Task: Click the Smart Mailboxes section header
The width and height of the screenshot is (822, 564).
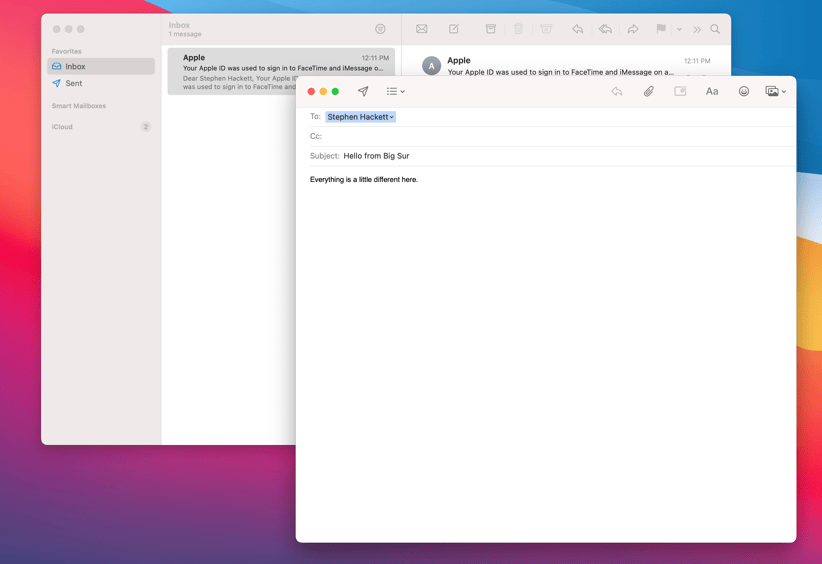Action: (79, 106)
